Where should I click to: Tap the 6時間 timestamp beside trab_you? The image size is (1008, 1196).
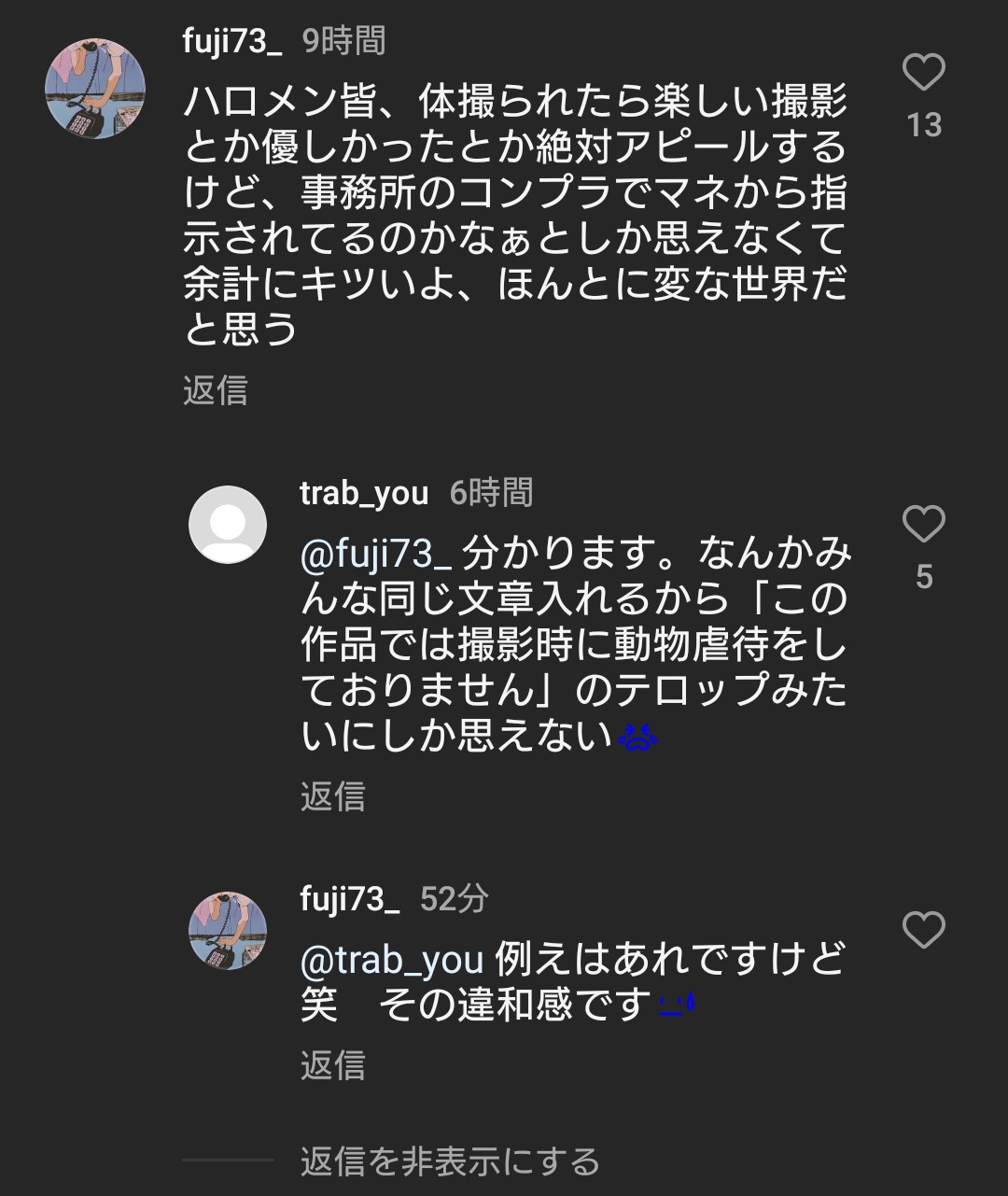point(491,492)
